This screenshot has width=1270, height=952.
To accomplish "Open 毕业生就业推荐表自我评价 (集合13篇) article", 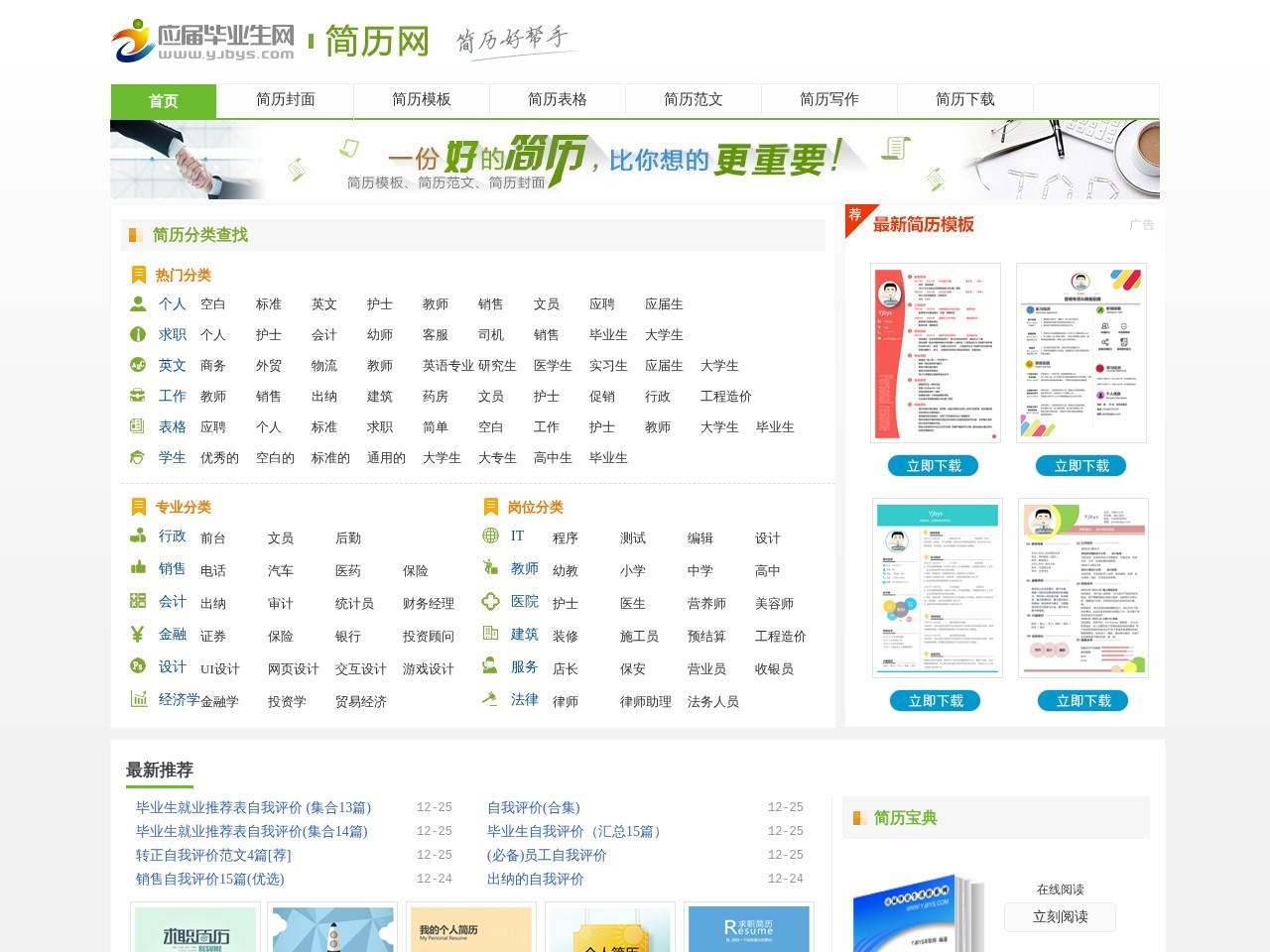I will pos(253,807).
